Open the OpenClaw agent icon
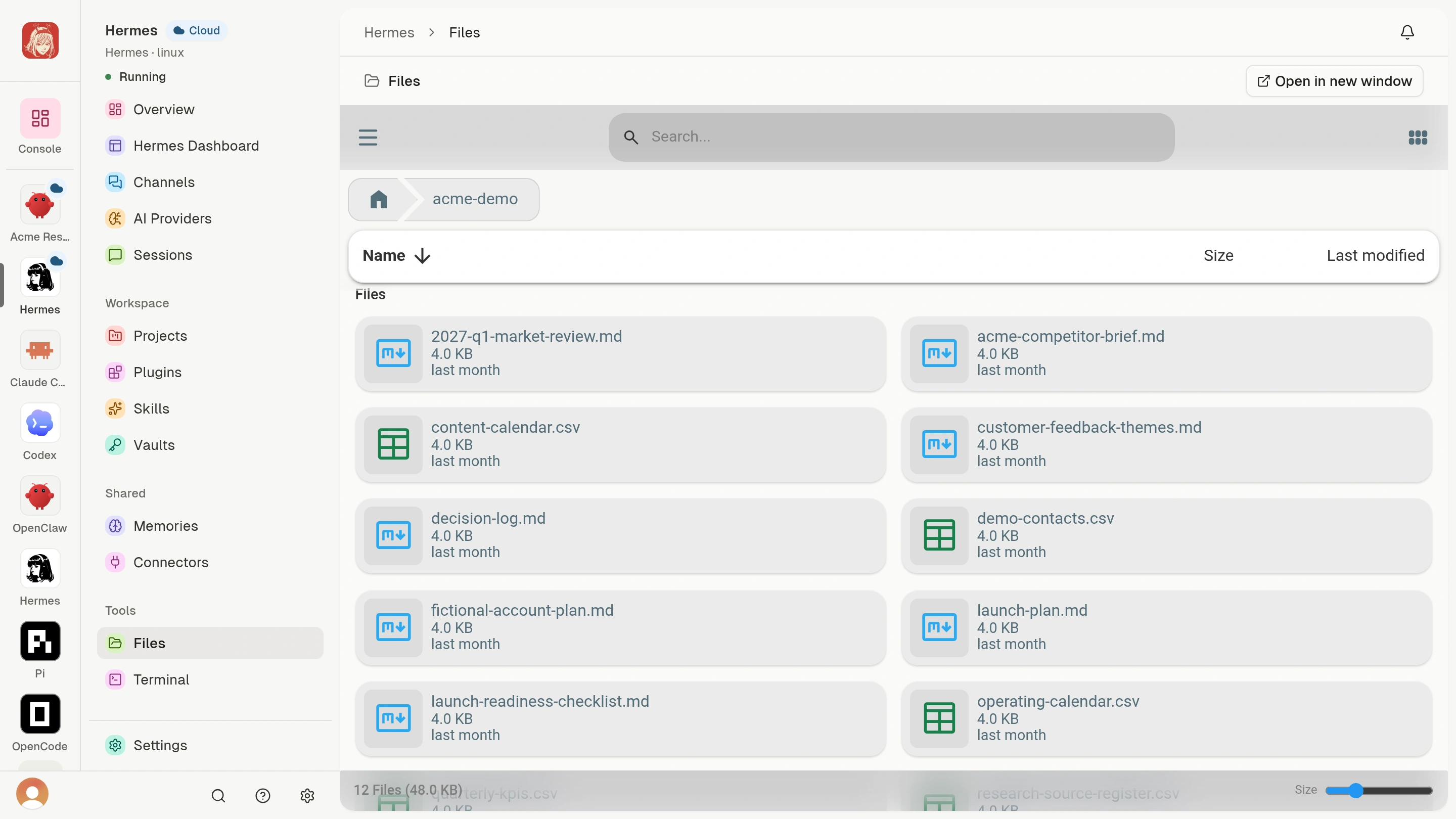 pos(39,495)
